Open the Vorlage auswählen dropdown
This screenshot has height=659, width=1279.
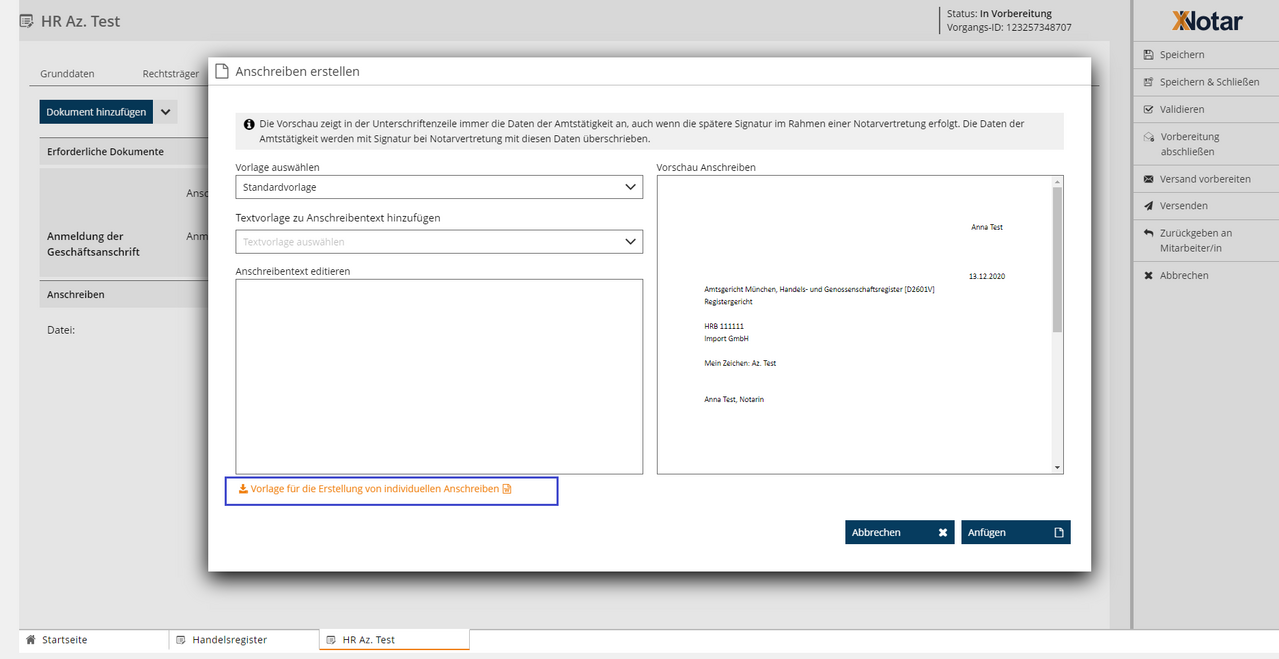(439, 187)
